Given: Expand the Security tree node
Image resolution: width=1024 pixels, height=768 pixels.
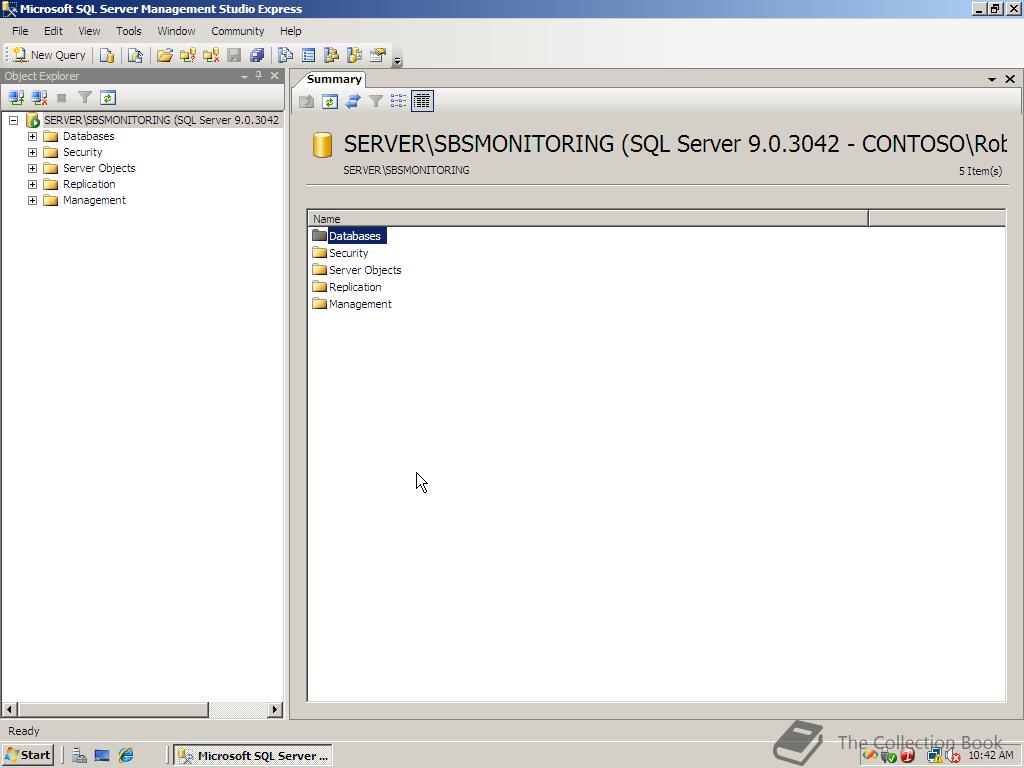Looking at the screenshot, I should click(x=32, y=152).
